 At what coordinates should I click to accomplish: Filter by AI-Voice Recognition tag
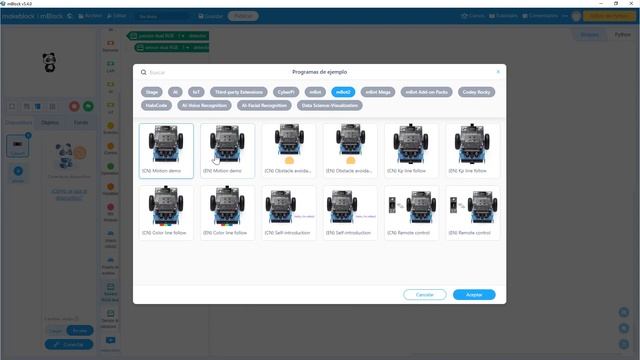coord(204,106)
